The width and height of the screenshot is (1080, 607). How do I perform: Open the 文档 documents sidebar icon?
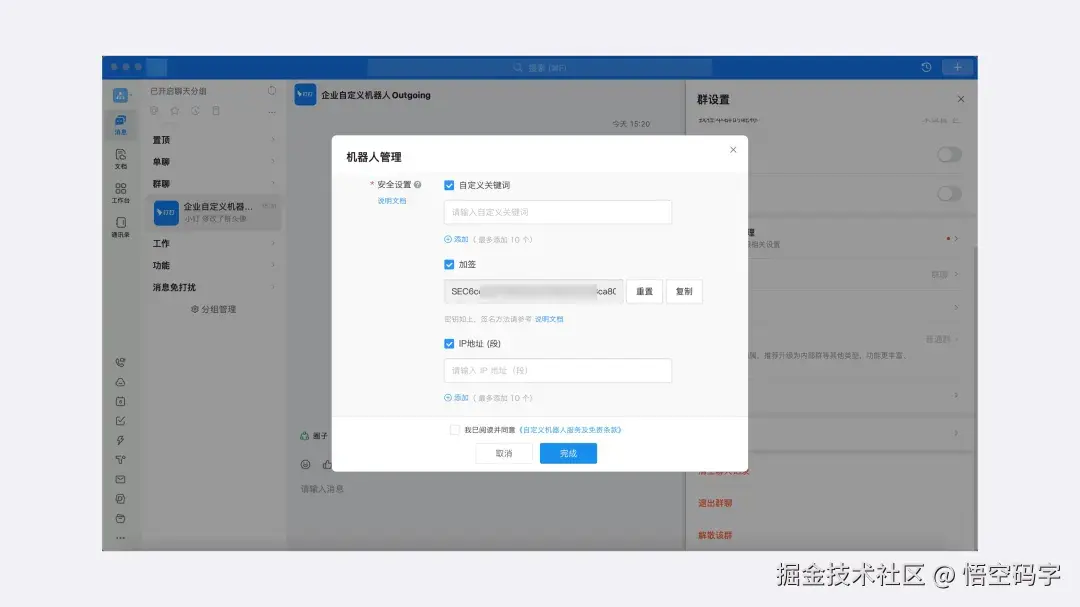121,158
